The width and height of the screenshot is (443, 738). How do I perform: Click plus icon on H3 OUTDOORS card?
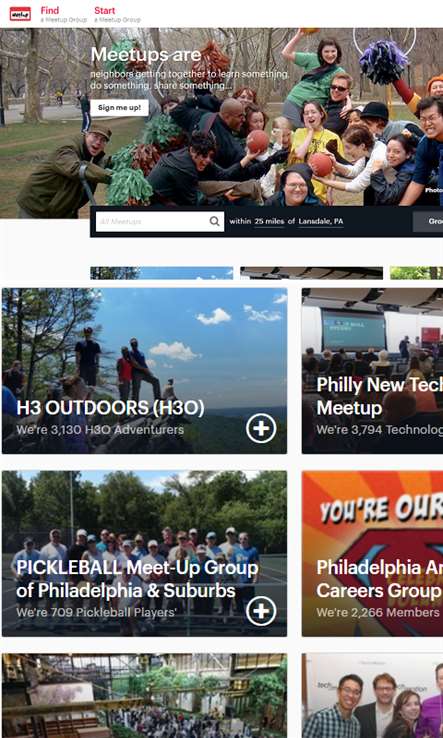261,428
